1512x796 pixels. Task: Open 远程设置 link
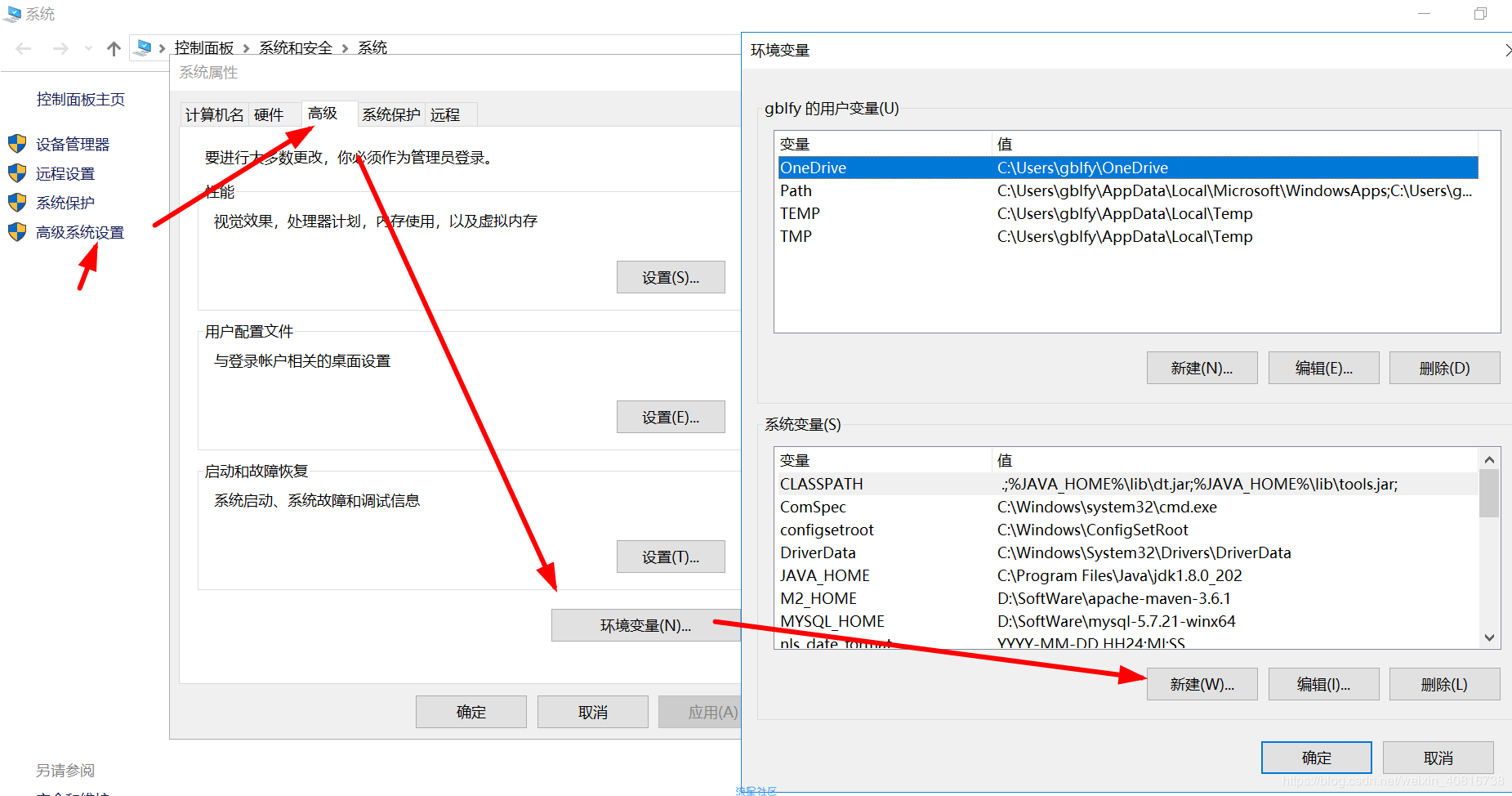[65, 174]
